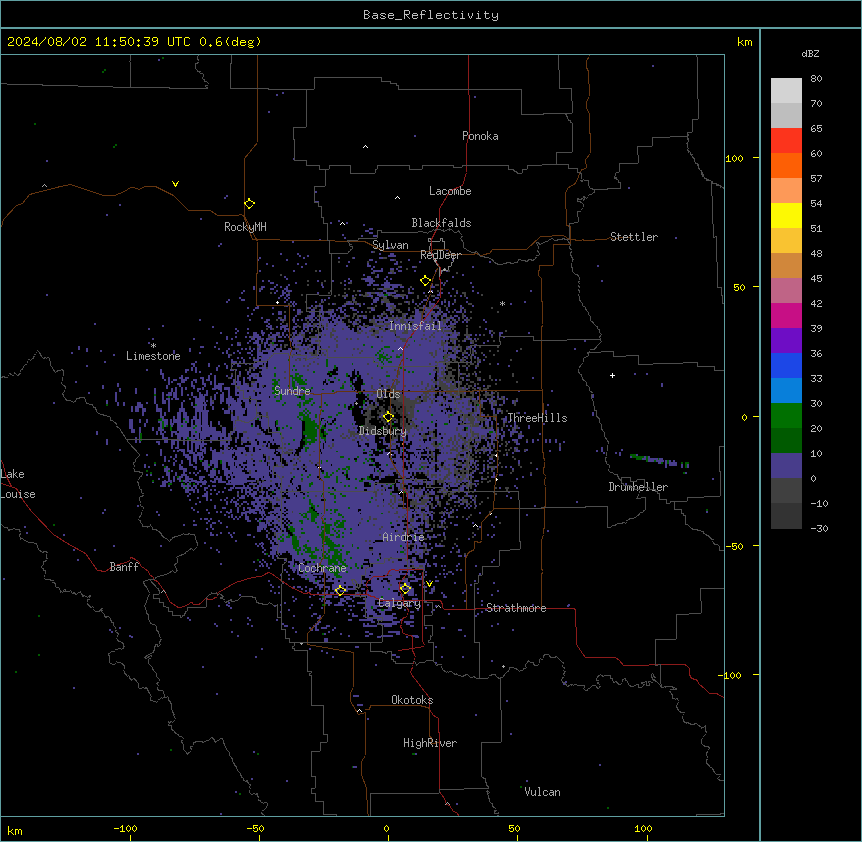Viewport: 862px width, 842px height.
Task: Click the asterisk marker east of Innisfail
Action: coord(502,304)
